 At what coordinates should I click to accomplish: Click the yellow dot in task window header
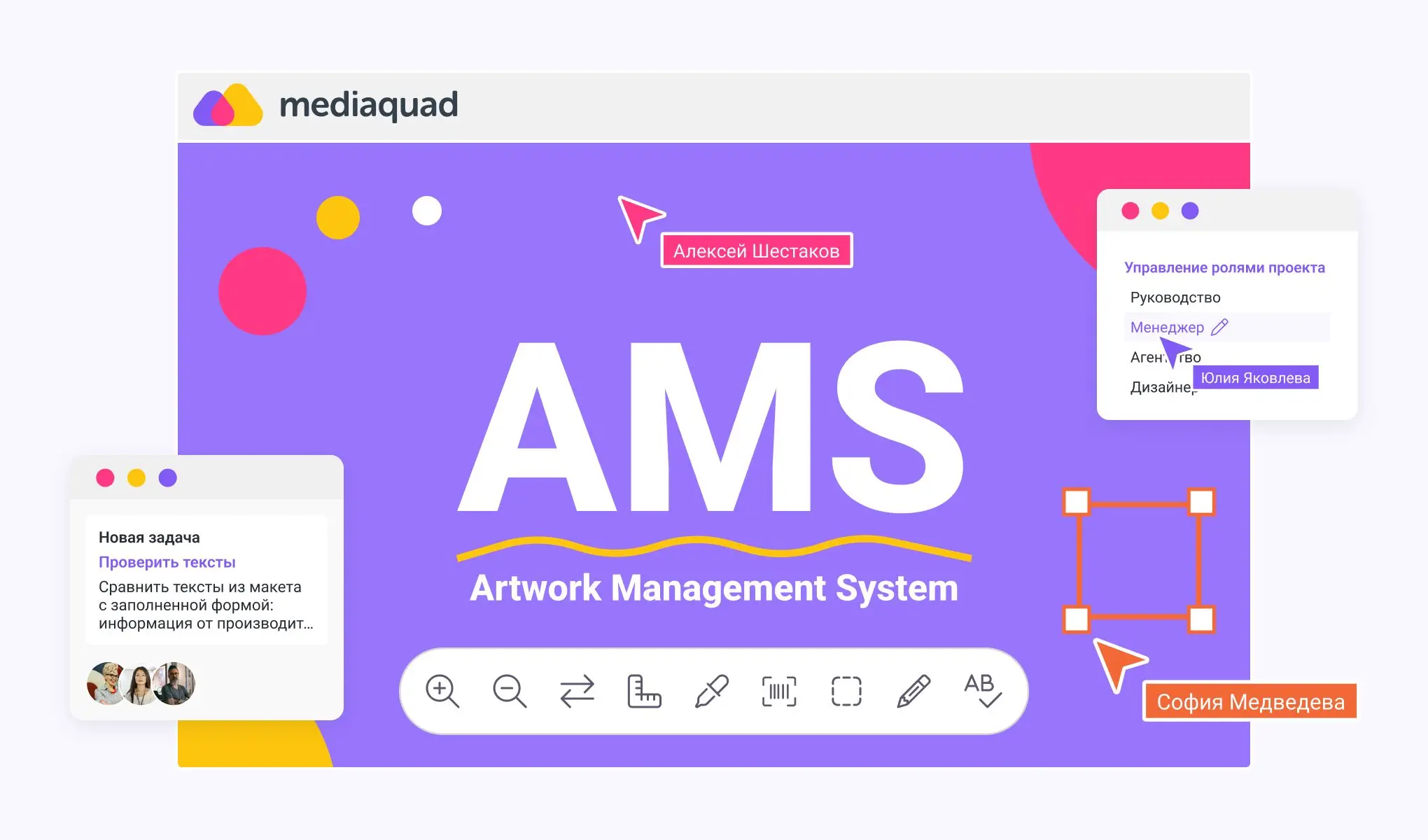(136, 478)
